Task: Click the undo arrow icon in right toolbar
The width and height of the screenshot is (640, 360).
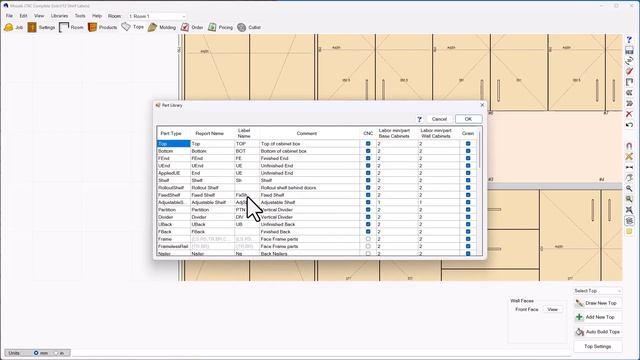Action: 629,125
